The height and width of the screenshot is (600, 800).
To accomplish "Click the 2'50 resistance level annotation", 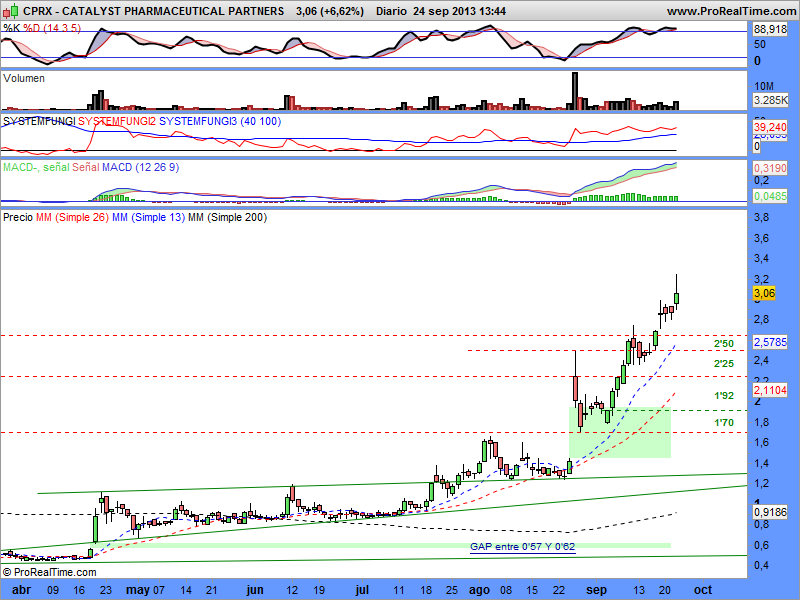I will coord(723,344).
